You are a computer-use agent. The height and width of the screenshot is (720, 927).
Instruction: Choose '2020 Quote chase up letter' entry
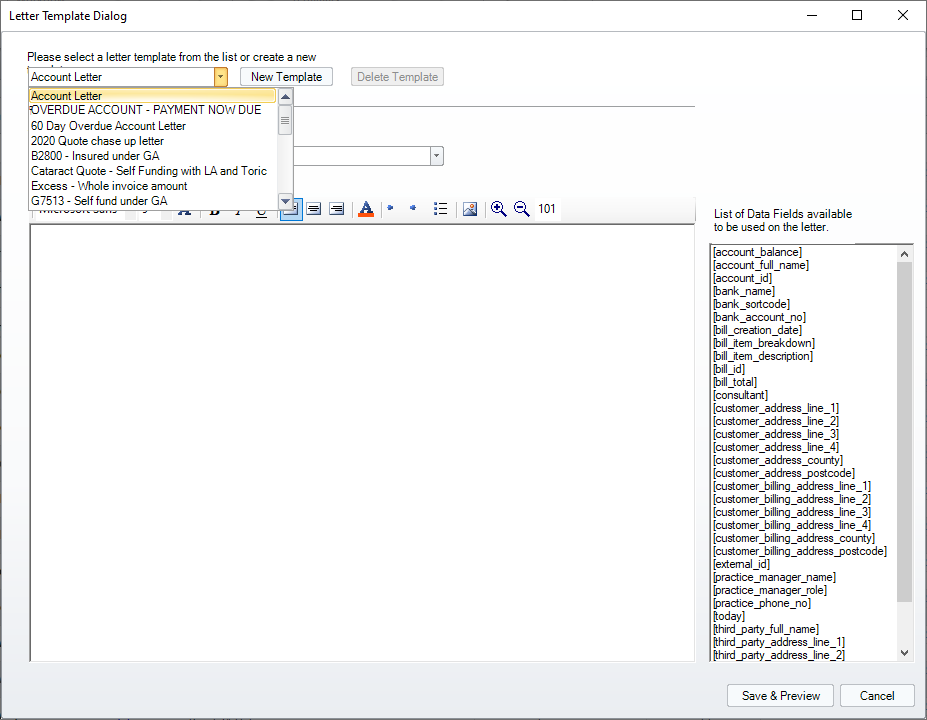97,141
